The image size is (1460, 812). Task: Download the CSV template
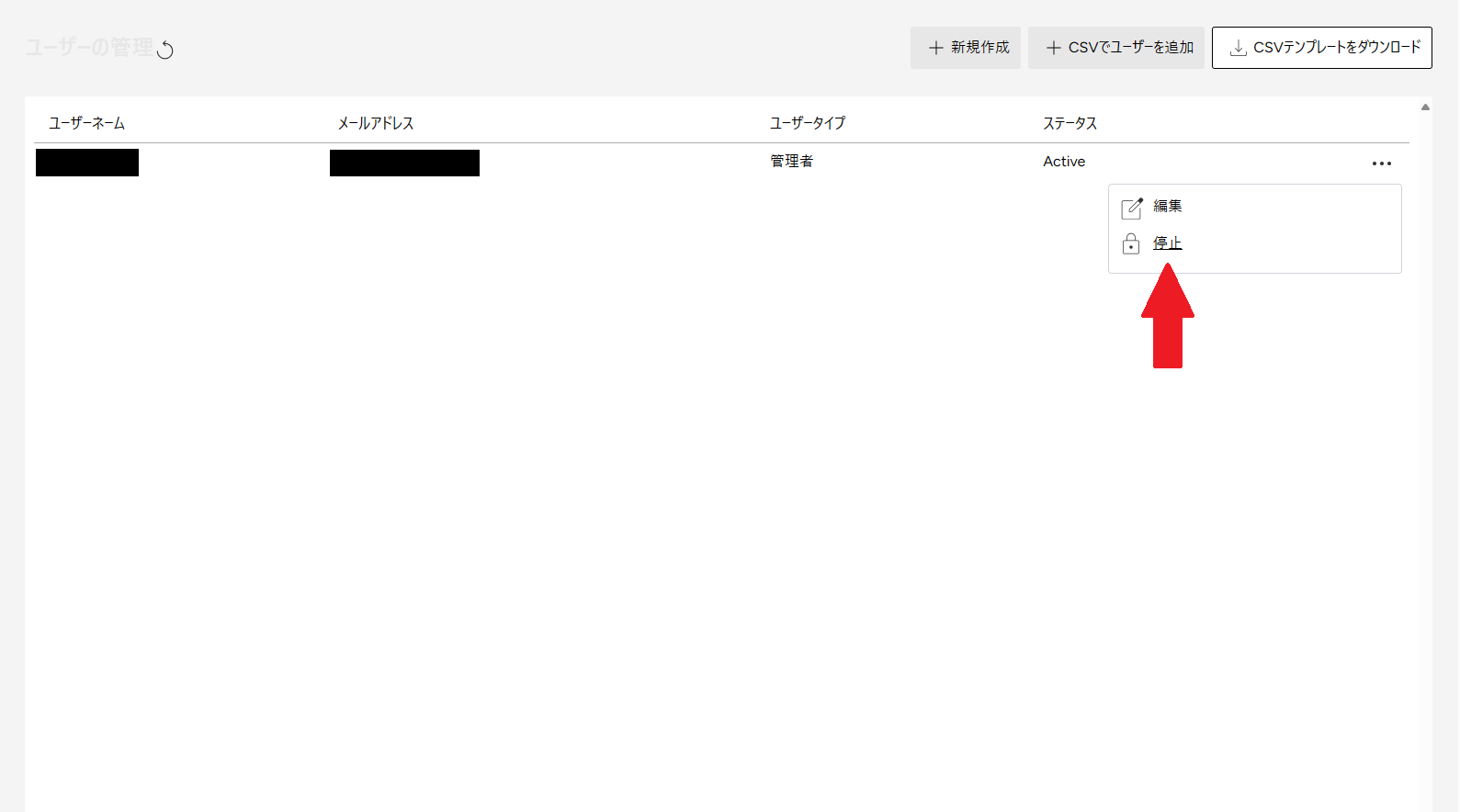[x=1322, y=48]
